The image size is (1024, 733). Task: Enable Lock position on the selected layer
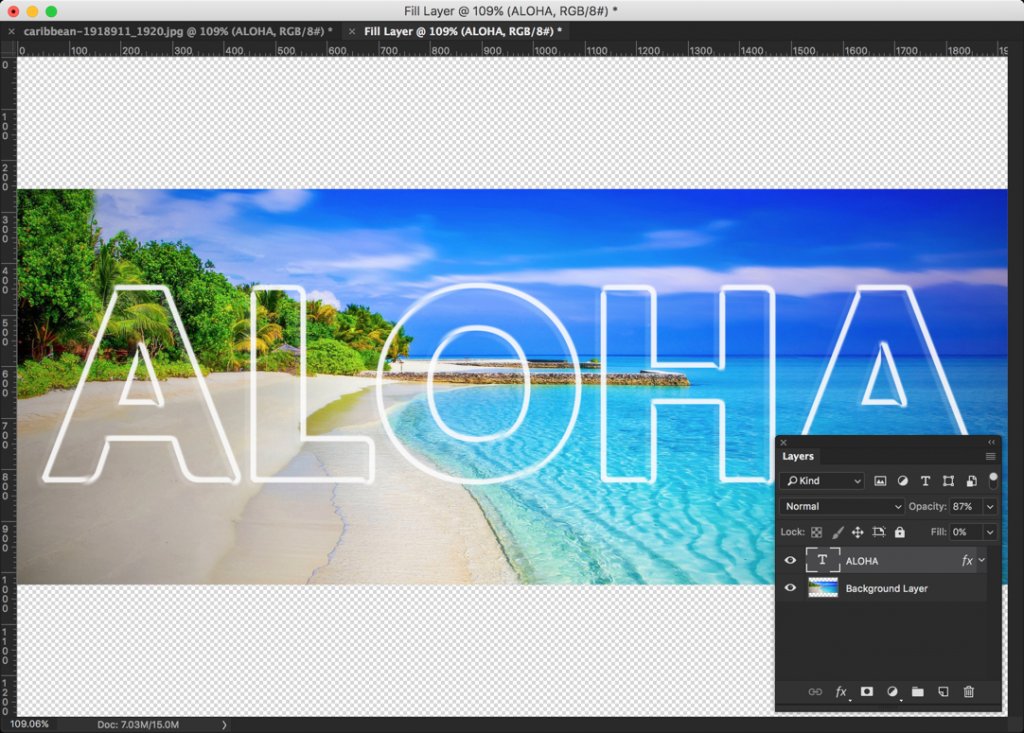(x=859, y=532)
